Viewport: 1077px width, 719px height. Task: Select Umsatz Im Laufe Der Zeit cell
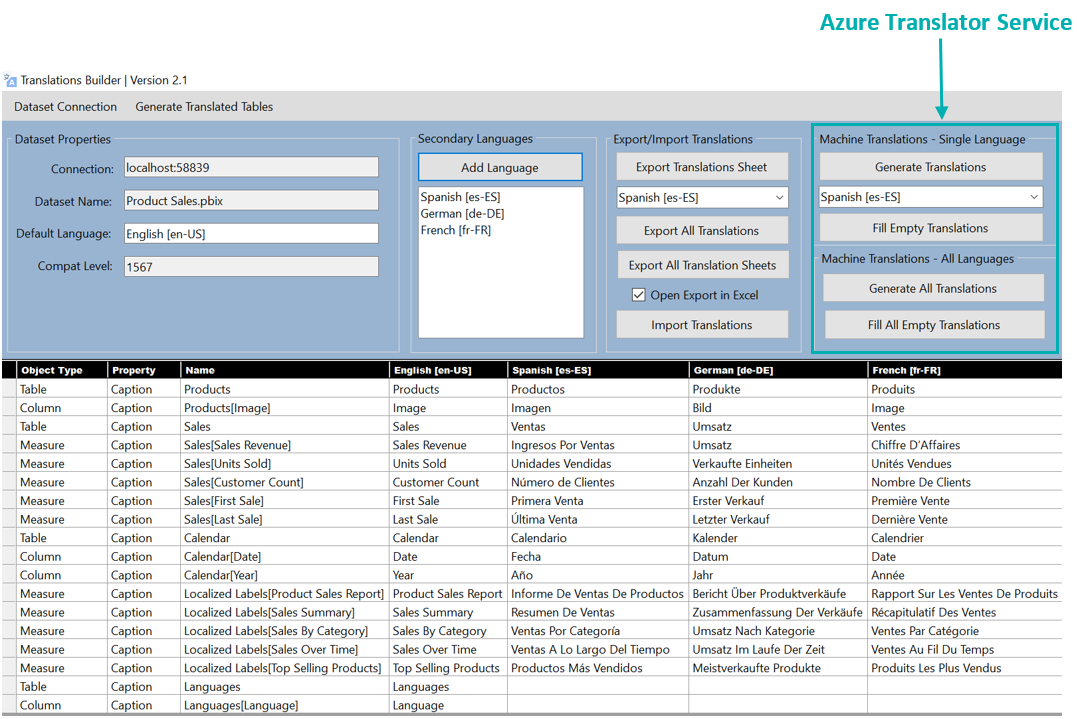(778, 649)
